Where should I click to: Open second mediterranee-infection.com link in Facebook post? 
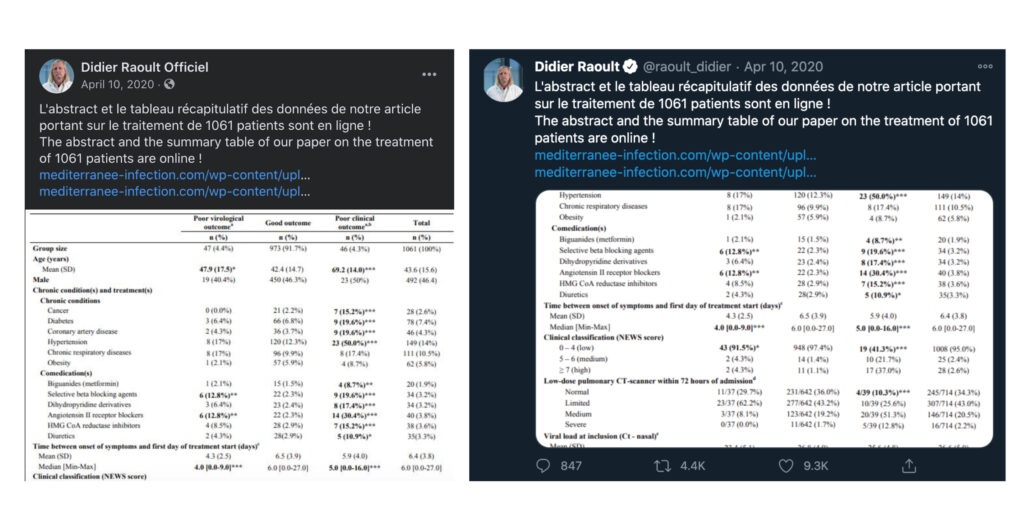(174, 191)
